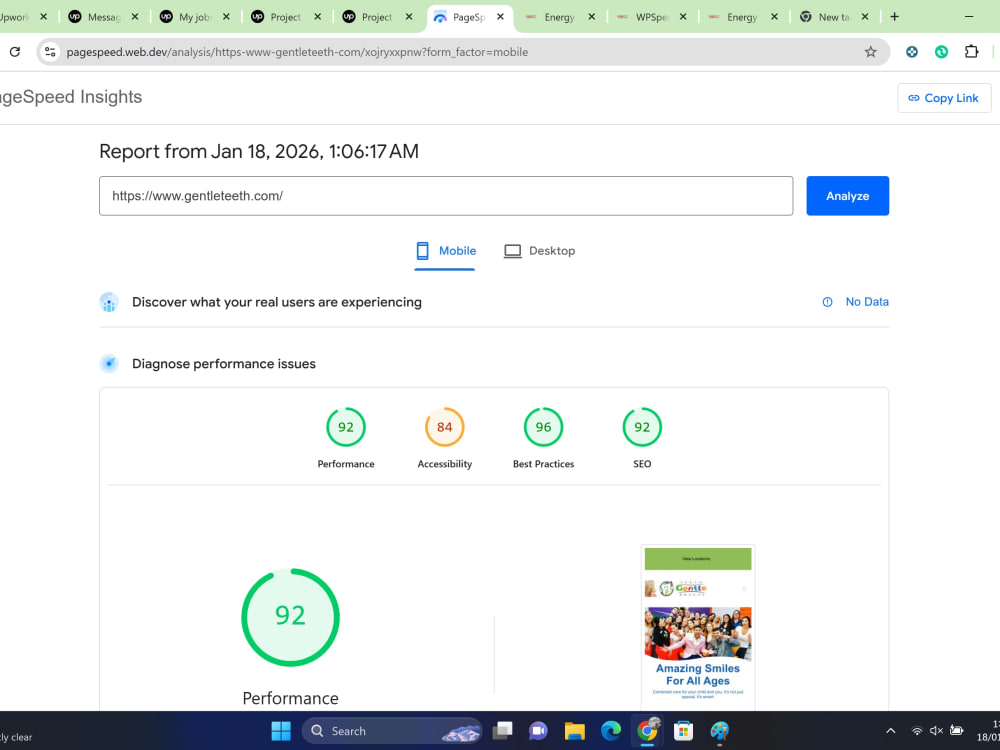Switch to the second Energy tab
This screenshot has height=750, width=1000.
733,17
